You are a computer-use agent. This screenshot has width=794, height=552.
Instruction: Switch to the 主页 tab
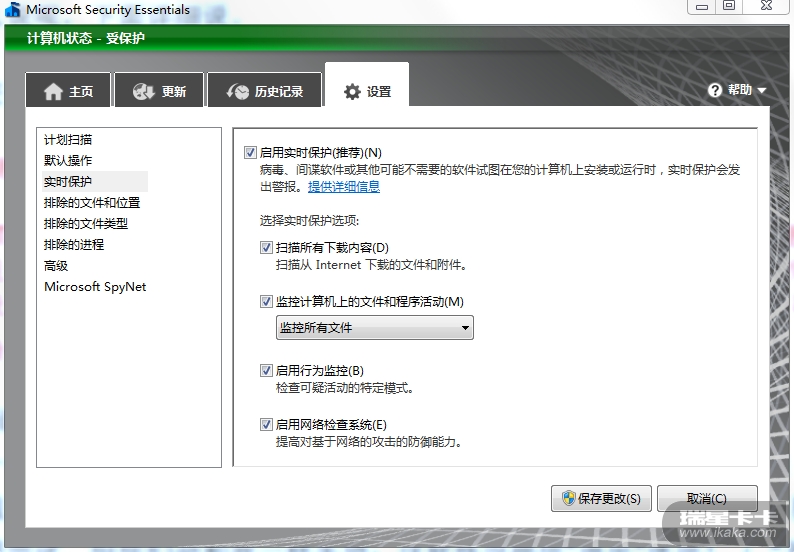[x=68, y=90]
